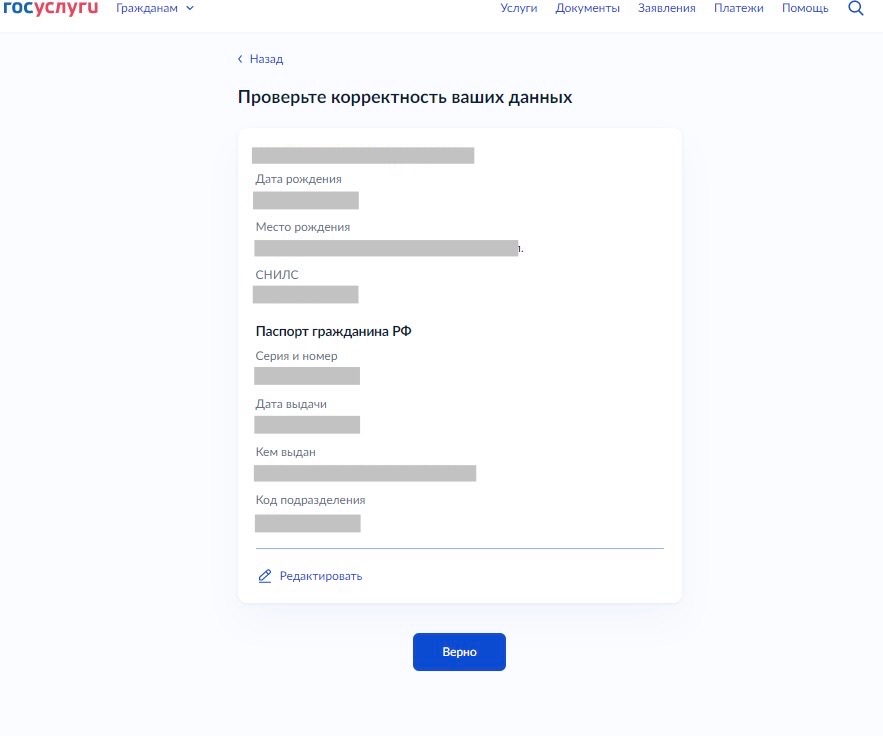
Task: Click the redacted full name field
Action: click(363, 155)
